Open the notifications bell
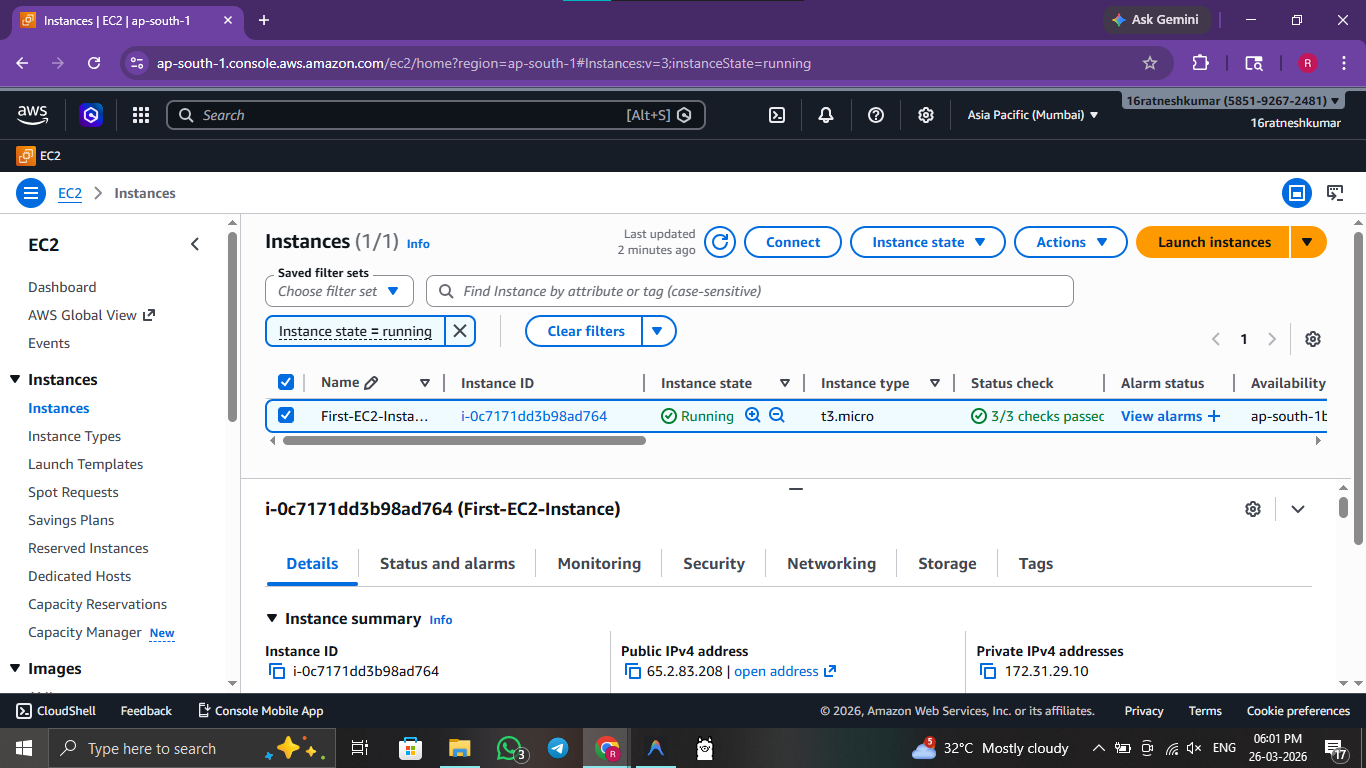 click(826, 115)
